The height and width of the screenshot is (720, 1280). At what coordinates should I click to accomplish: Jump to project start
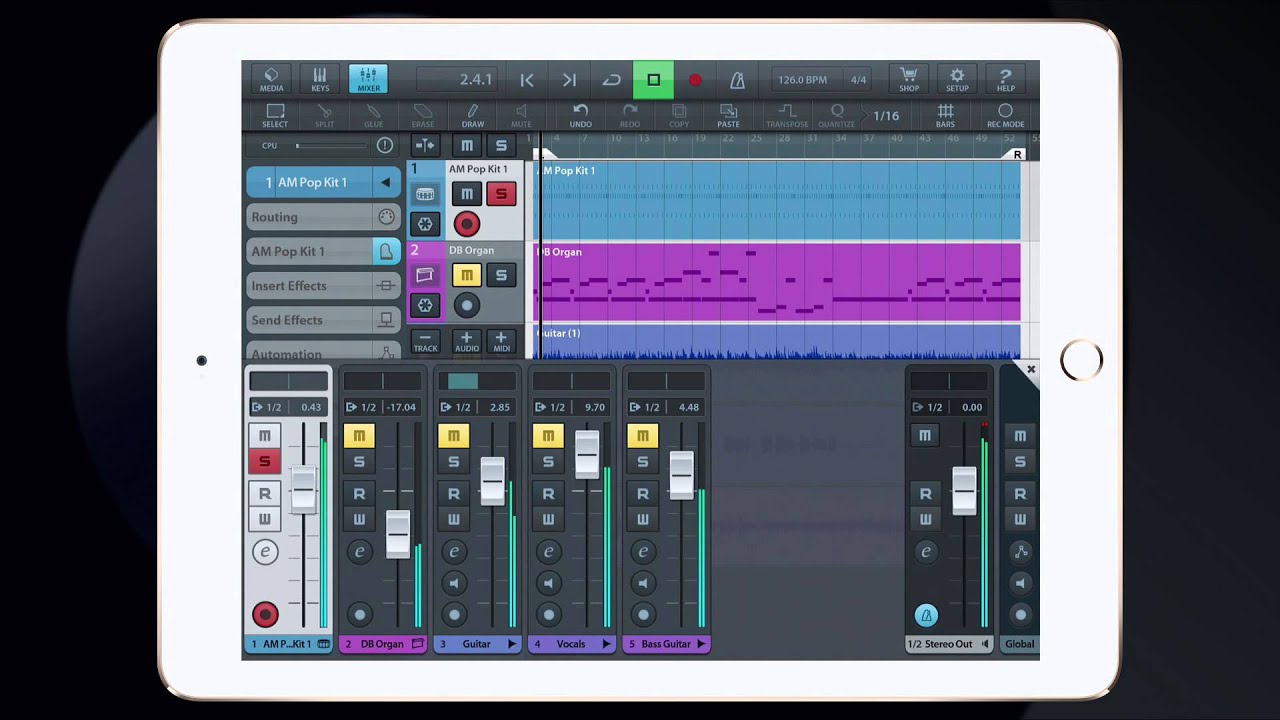click(527, 80)
